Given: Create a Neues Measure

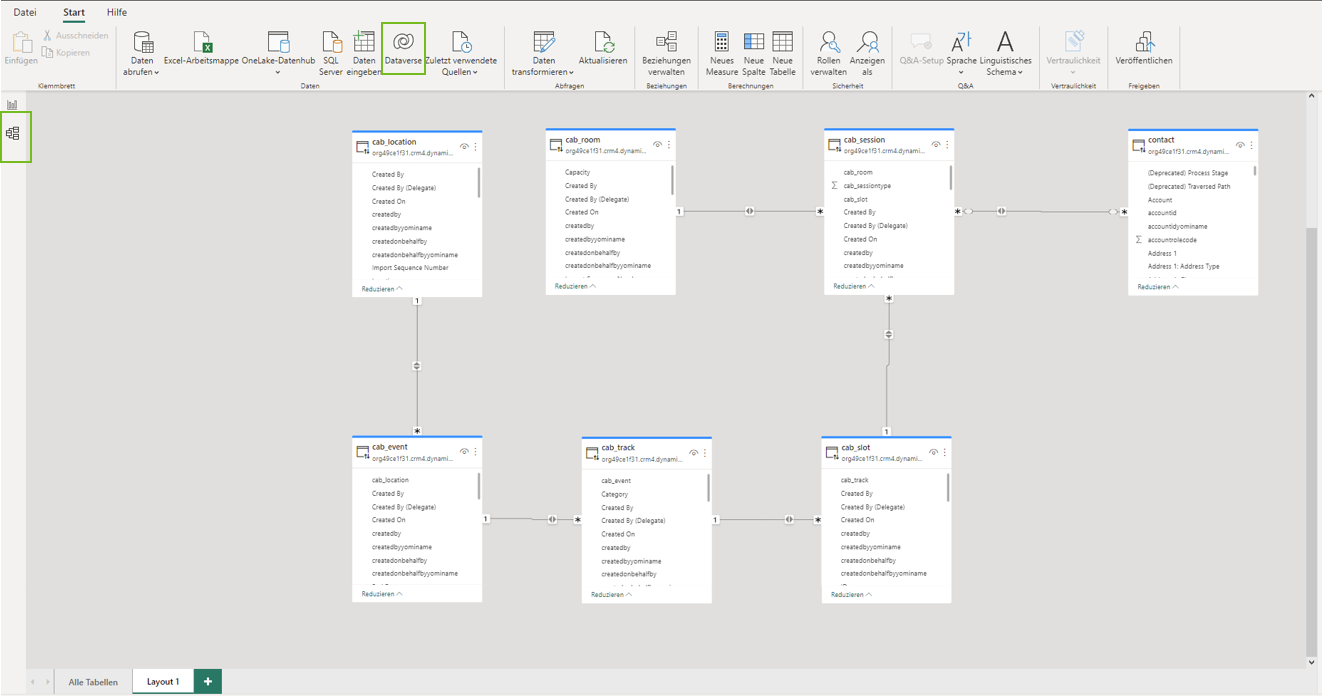Looking at the screenshot, I should [721, 52].
